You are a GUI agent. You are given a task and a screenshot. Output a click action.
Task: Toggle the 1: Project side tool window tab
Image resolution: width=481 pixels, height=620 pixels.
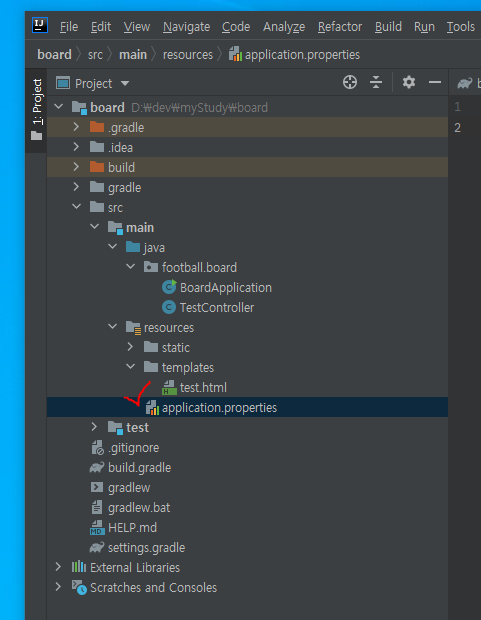[x=36, y=110]
